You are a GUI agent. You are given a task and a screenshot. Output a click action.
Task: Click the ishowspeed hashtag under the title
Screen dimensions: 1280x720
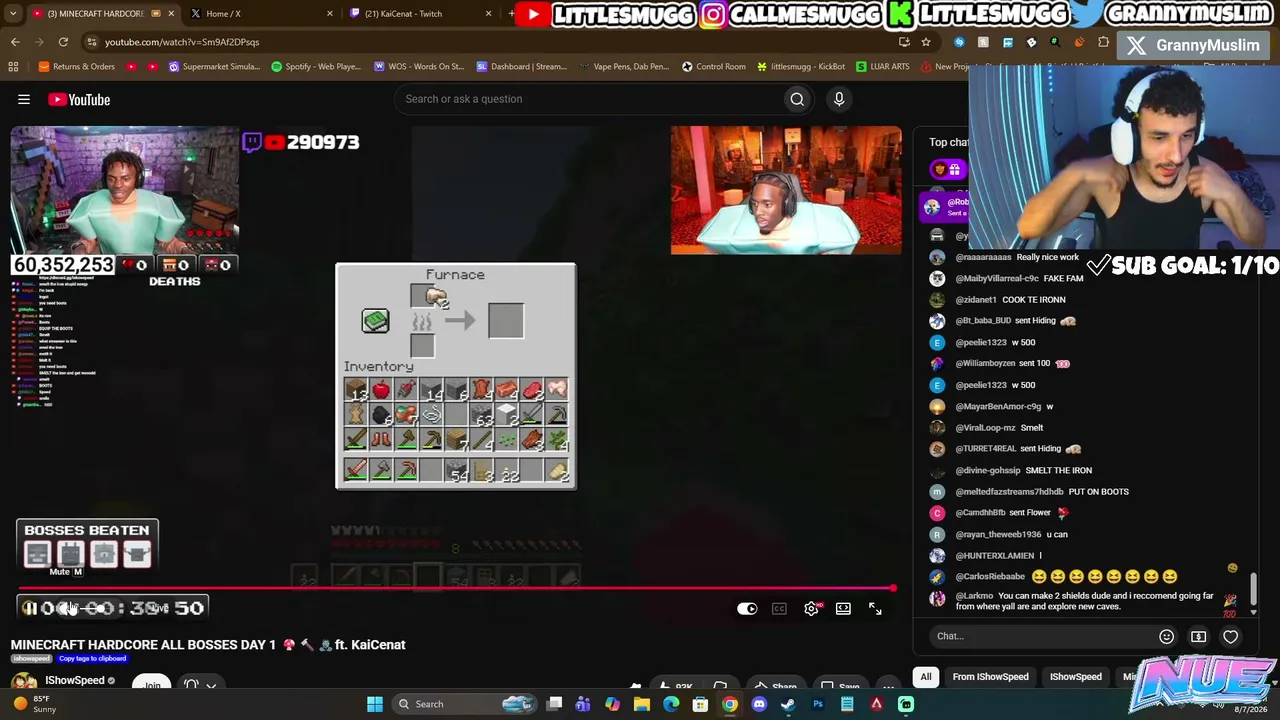click(x=32, y=659)
